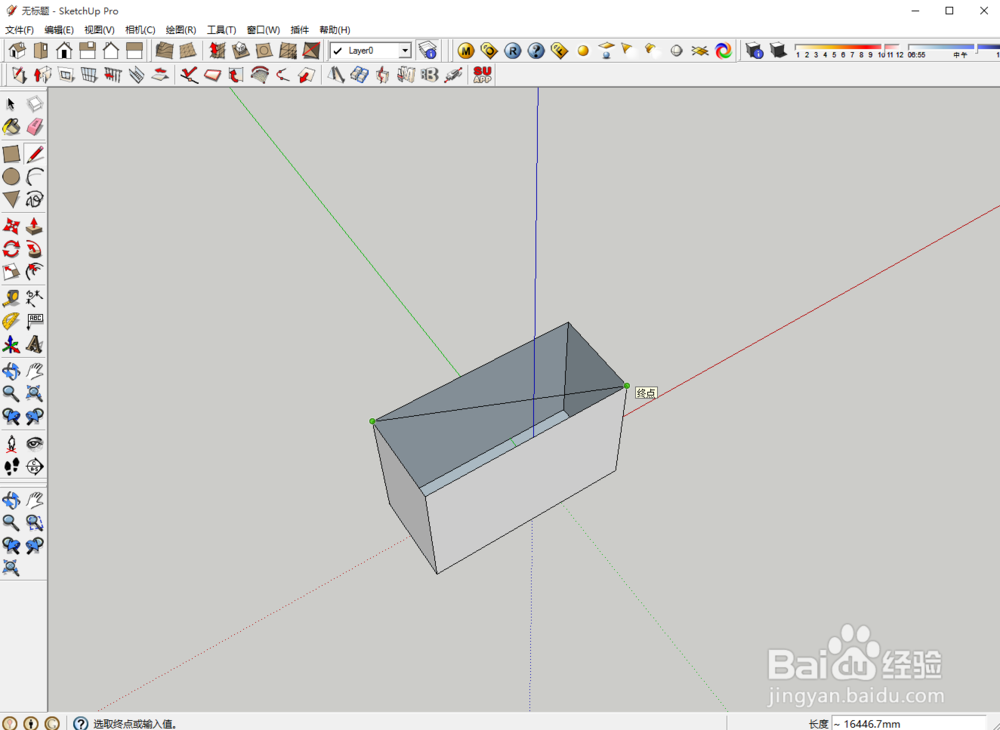
Task: Open the 窗口(W) menu
Action: [263, 30]
